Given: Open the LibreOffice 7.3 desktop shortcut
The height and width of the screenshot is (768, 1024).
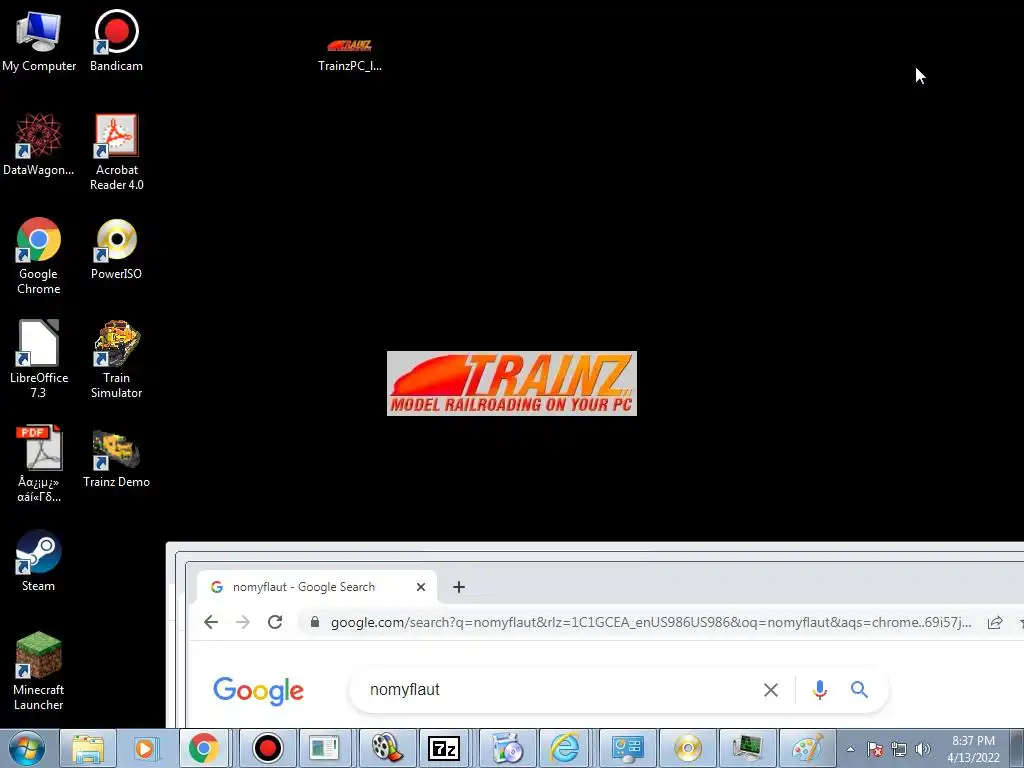Looking at the screenshot, I should pos(39,360).
